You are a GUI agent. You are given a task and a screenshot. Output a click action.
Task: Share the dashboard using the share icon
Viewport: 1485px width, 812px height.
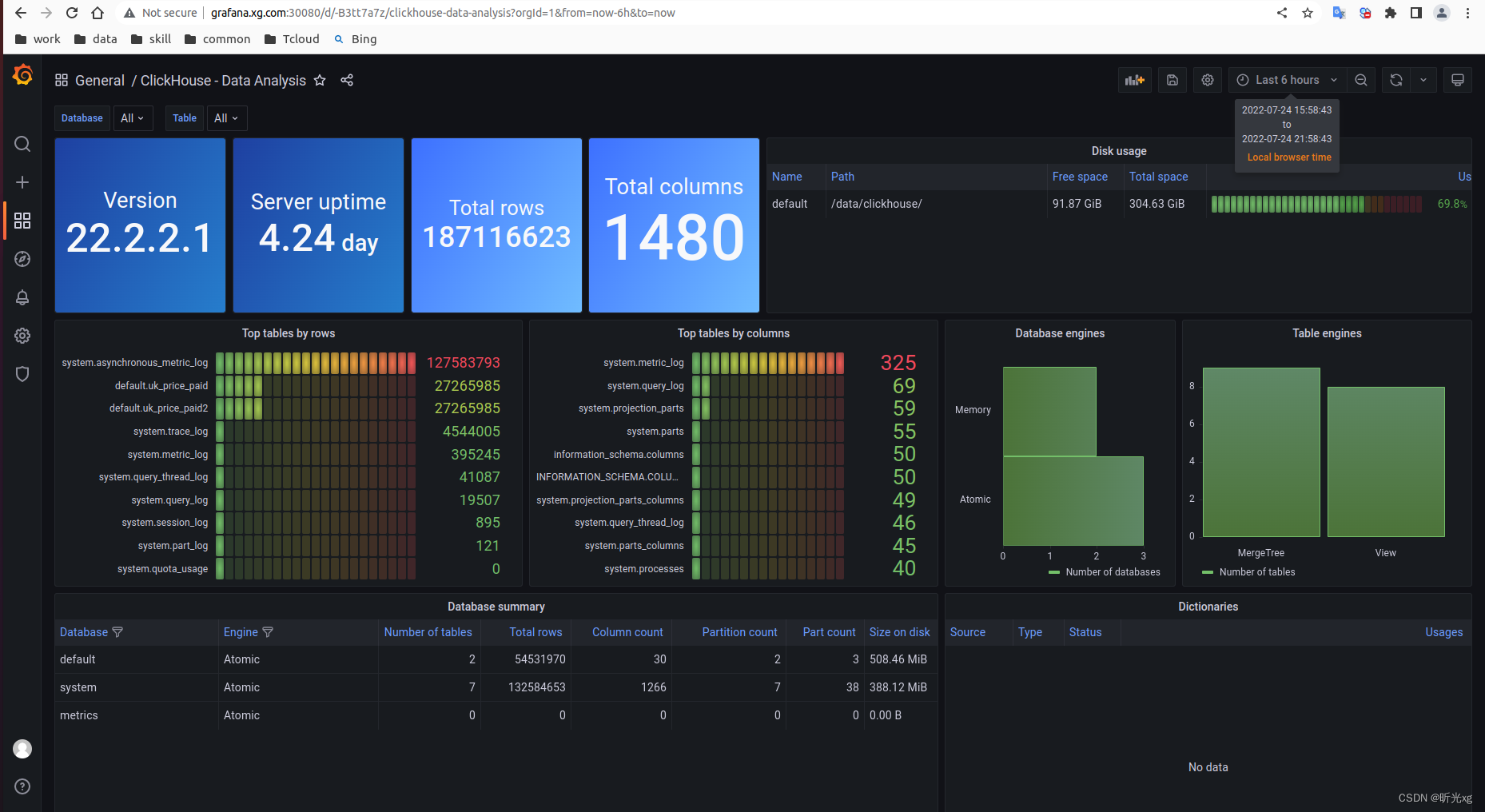click(347, 80)
